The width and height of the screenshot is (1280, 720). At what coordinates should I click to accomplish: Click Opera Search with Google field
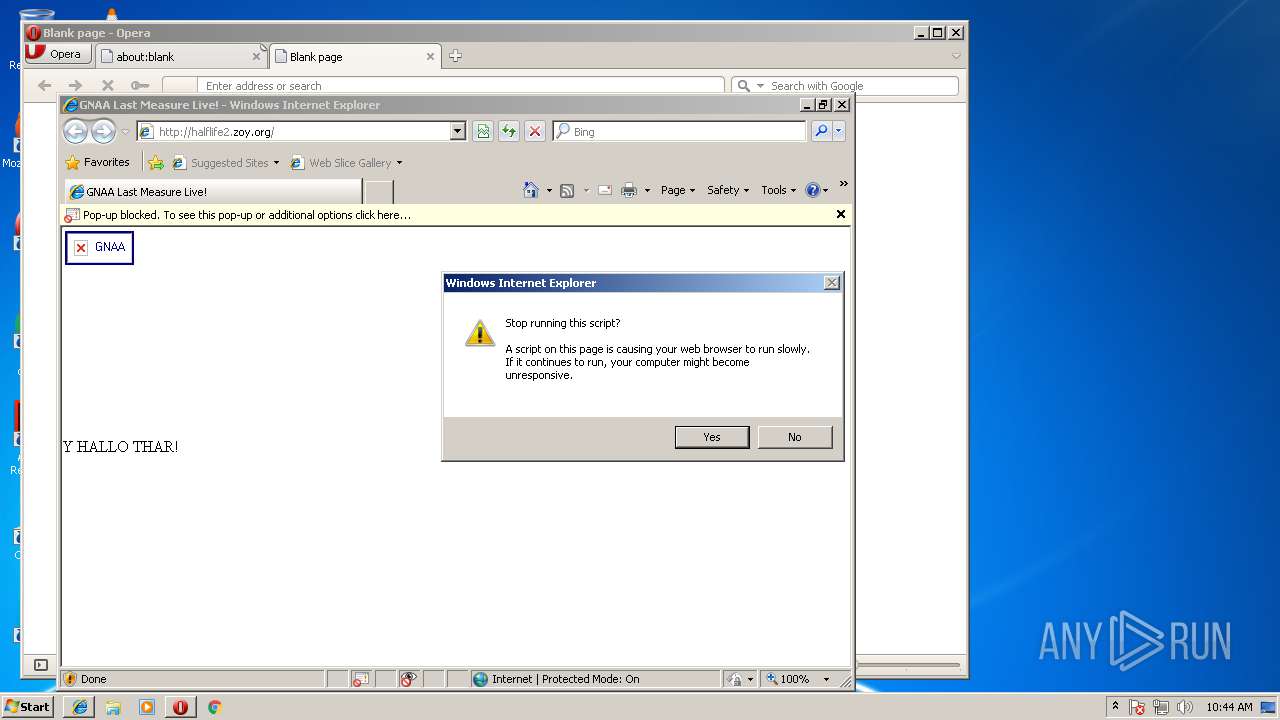coord(845,86)
